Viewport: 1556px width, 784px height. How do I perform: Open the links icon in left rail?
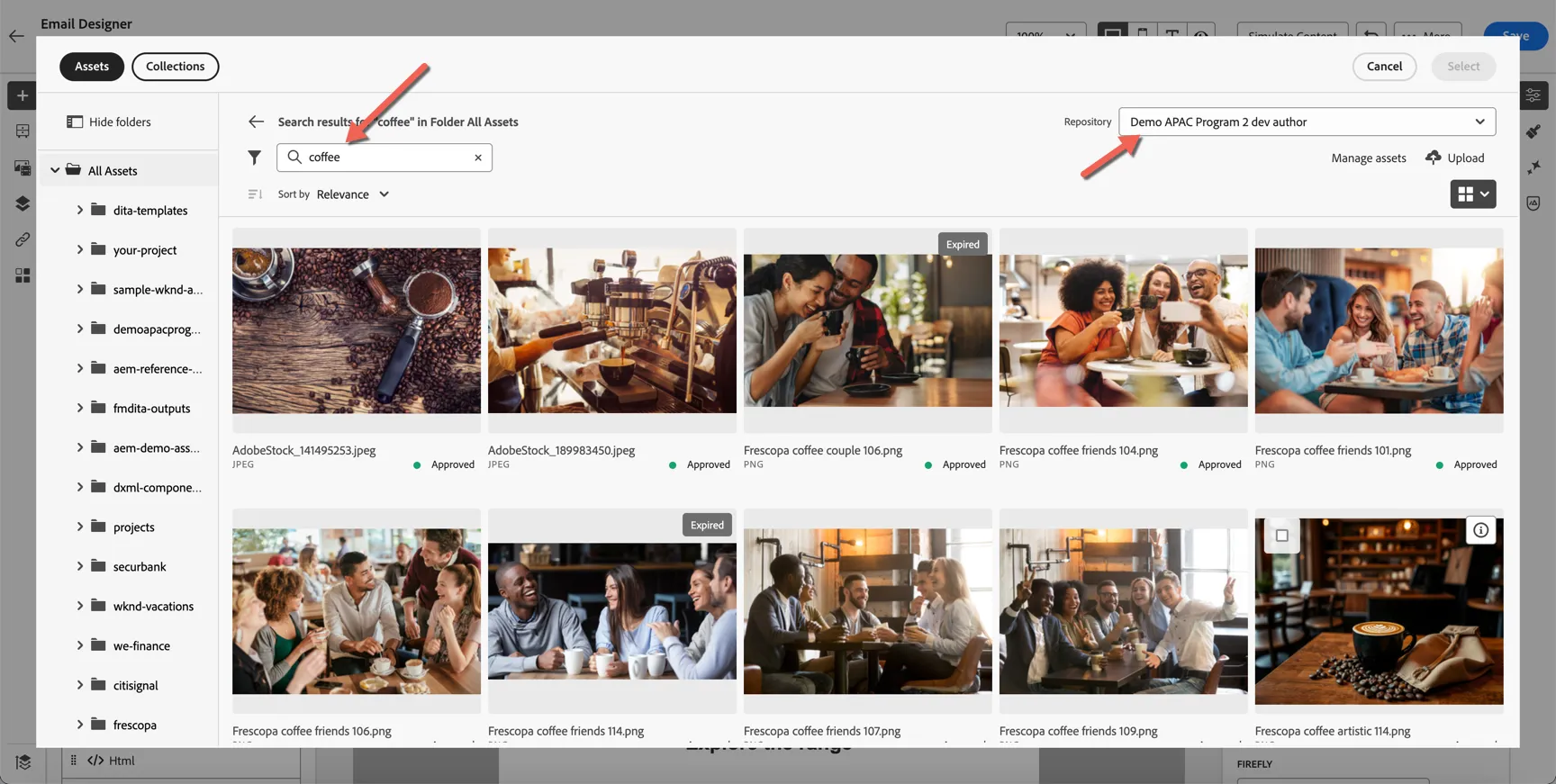(x=23, y=239)
